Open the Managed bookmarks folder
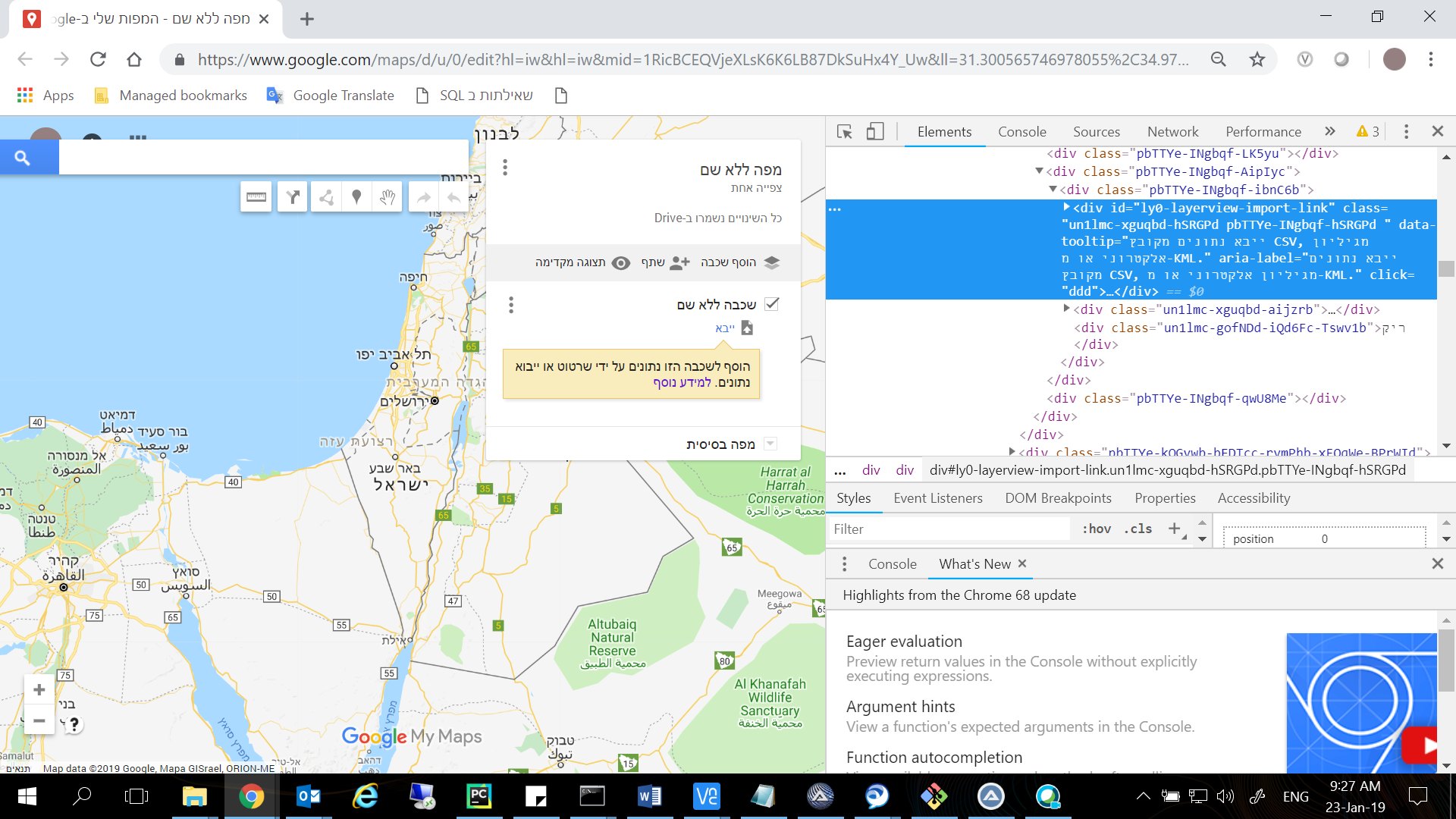This screenshot has width=1456, height=819. (x=170, y=96)
